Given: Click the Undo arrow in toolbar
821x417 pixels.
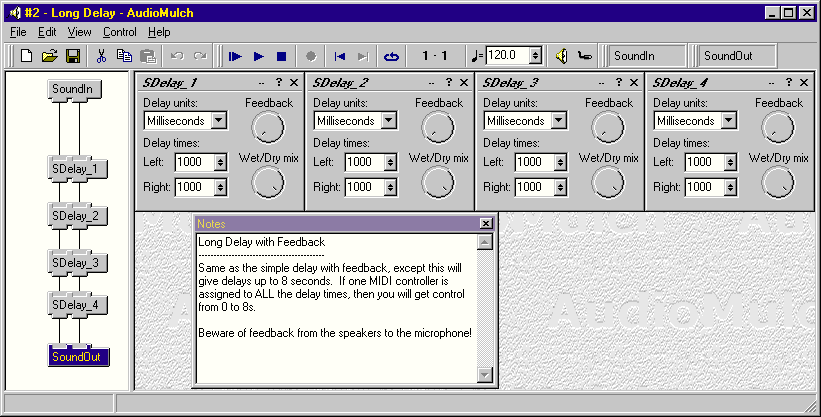Looking at the screenshot, I should pos(177,56).
